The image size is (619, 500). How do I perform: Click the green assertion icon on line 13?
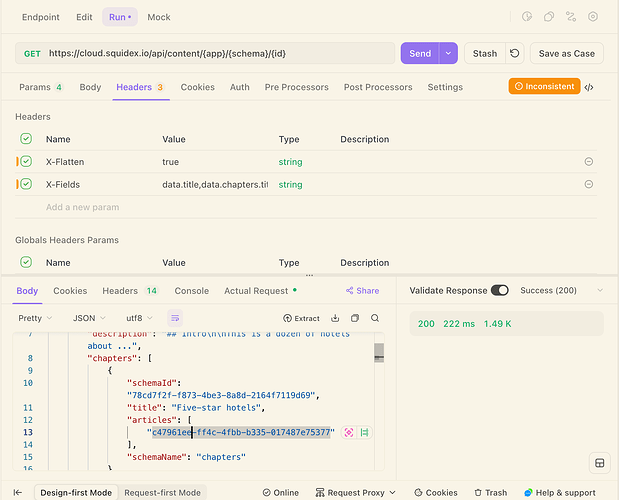tap(364, 433)
